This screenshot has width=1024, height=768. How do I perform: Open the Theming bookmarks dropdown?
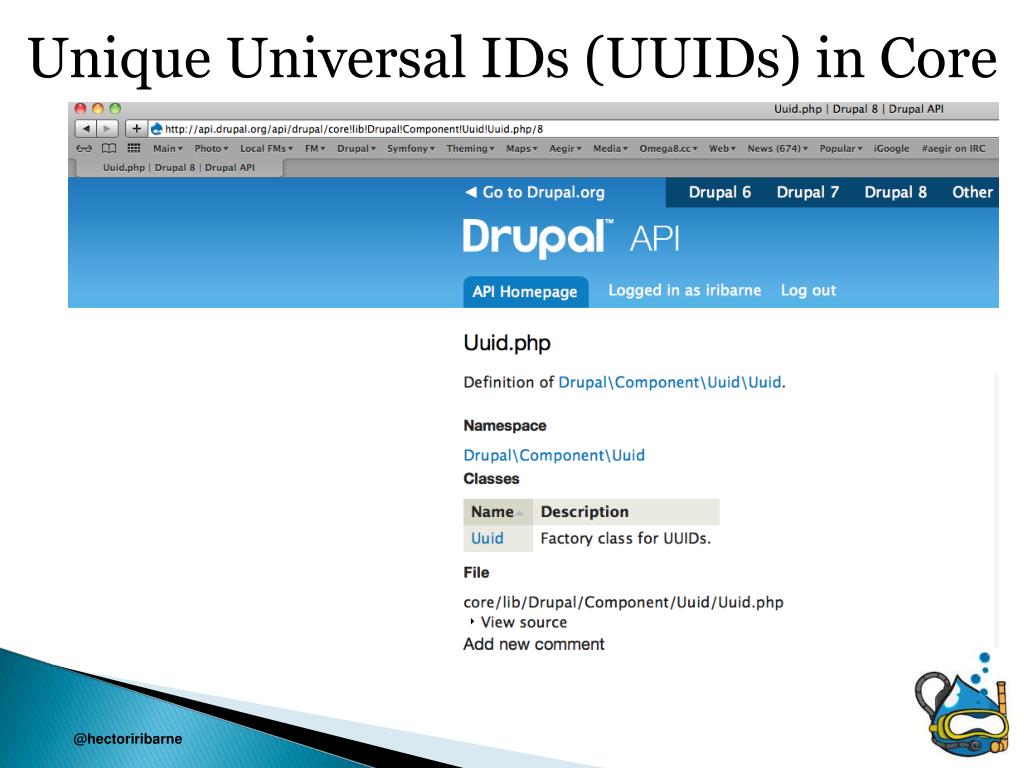[x=470, y=148]
